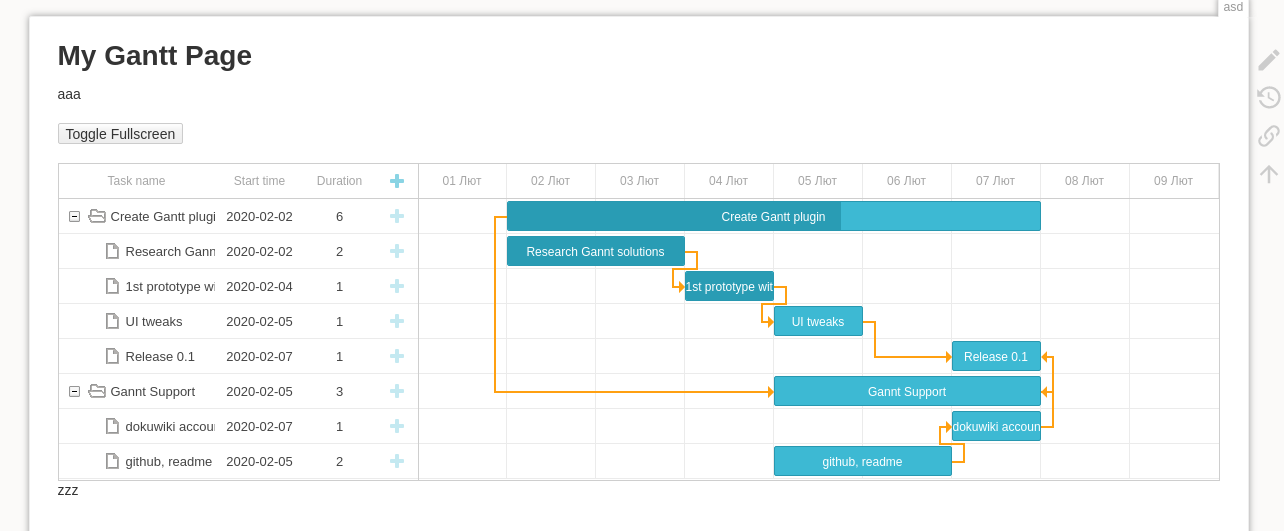Click the Create Gantt plugin progress bar
The width and height of the screenshot is (1284, 531).
coord(773,216)
